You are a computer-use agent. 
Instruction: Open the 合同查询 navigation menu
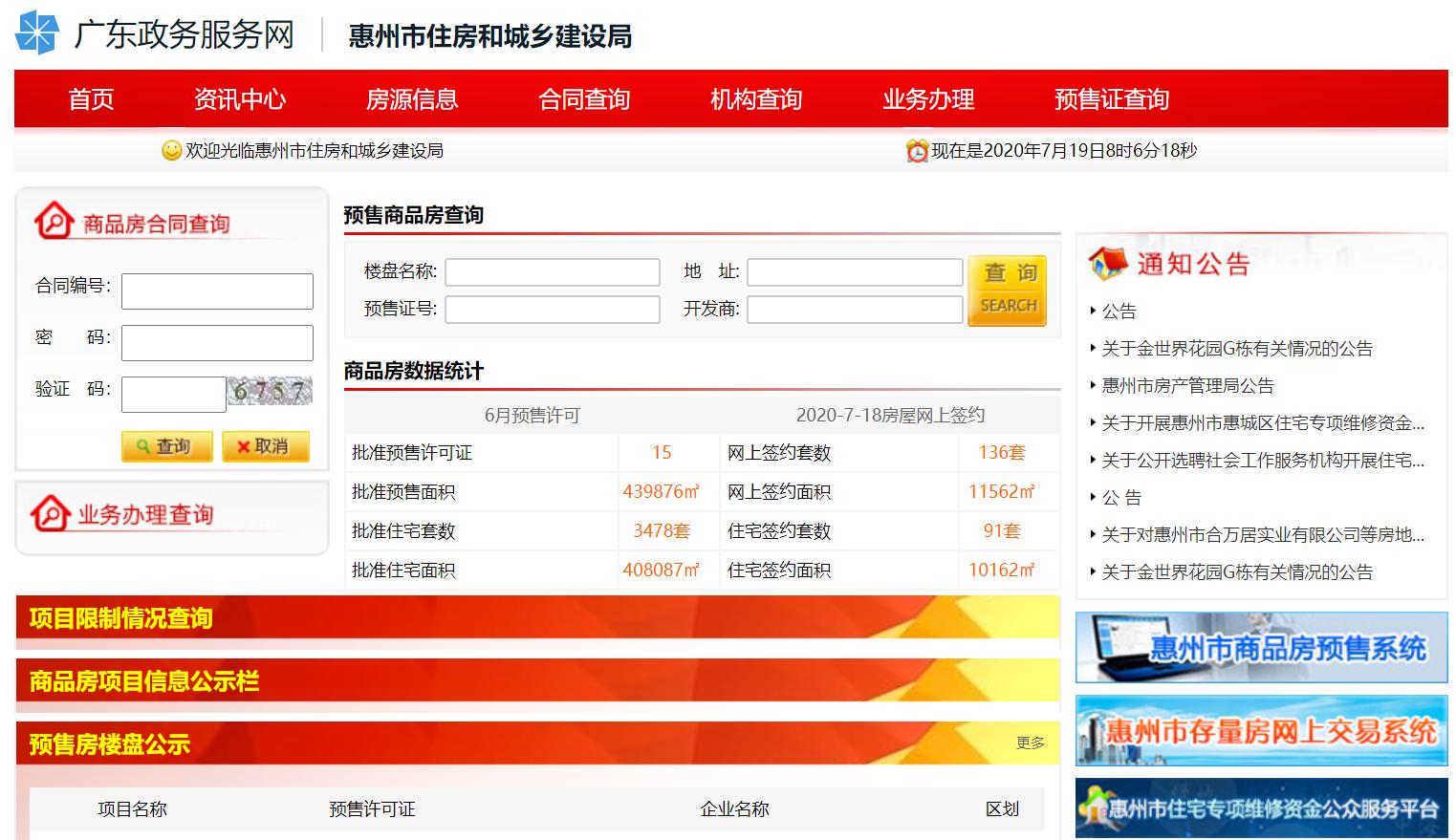(x=584, y=98)
